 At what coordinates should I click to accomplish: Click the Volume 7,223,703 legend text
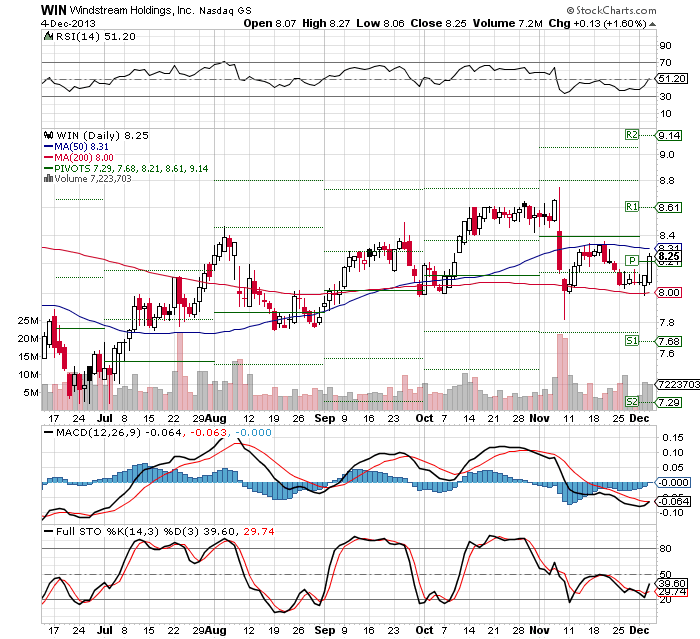(x=93, y=179)
